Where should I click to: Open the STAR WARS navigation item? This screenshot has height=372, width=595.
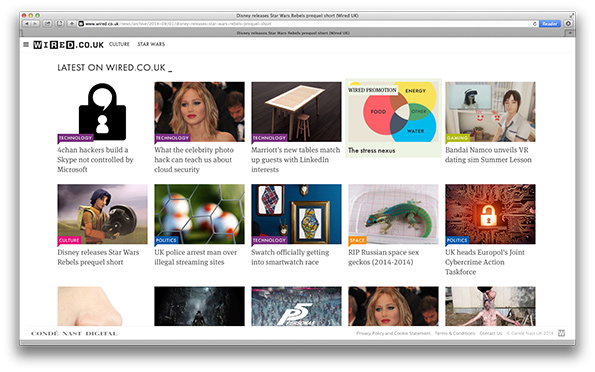[x=151, y=44]
